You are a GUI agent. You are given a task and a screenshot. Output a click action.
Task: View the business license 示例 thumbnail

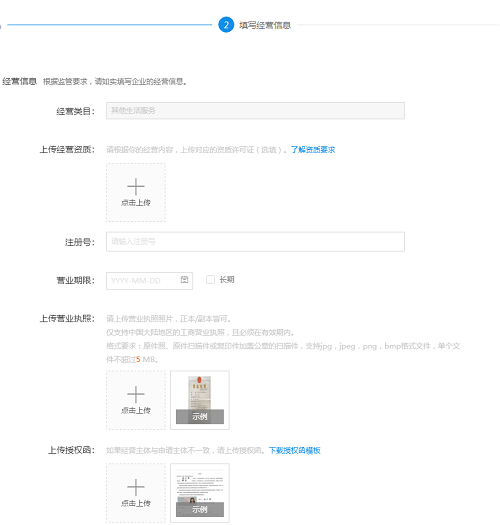pos(200,400)
